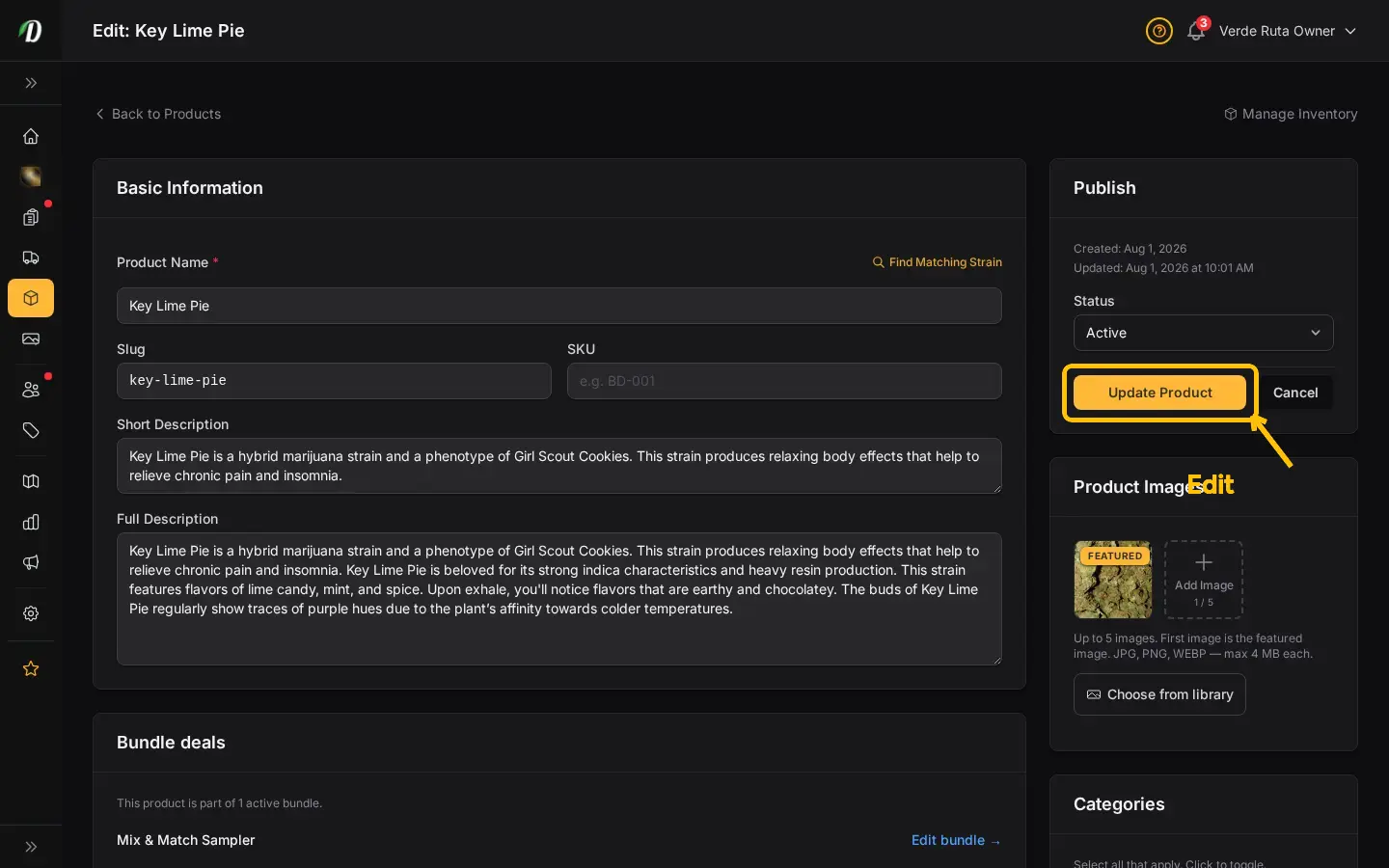Open the store avatar thumbnail in the sidebar
Image resolution: width=1389 pixels, height=868 pixels.
31,176
